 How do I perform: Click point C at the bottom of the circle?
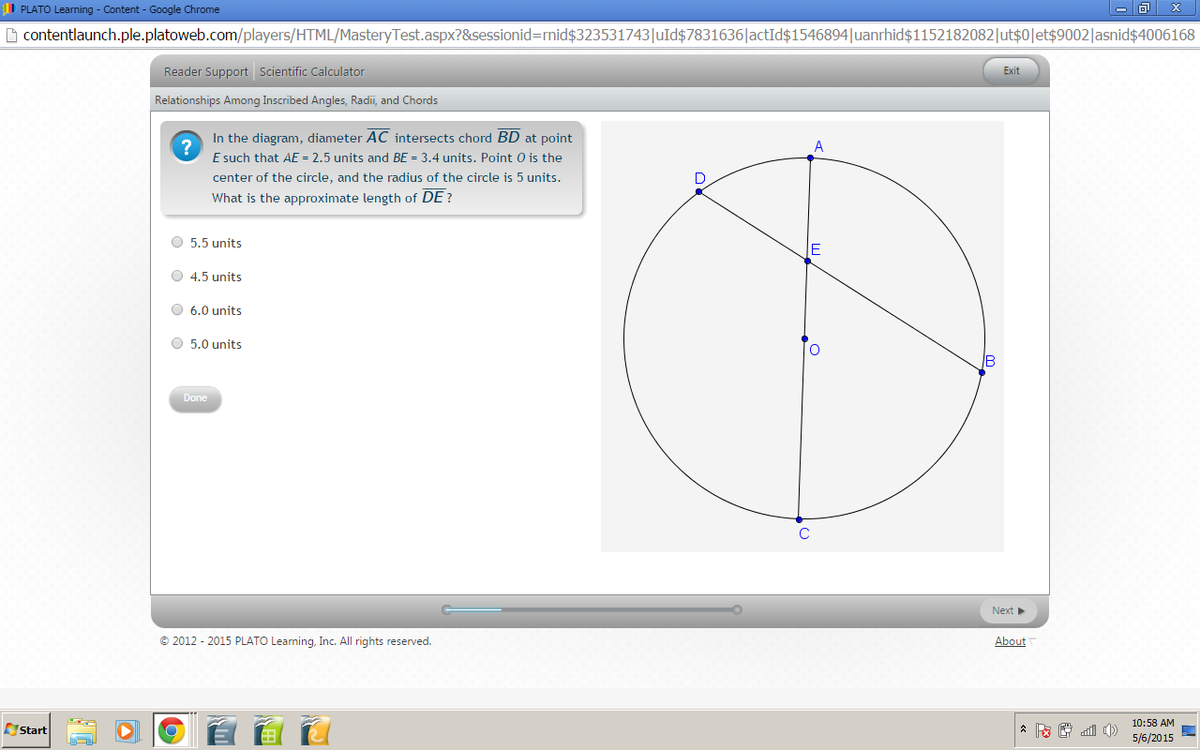pyautogui.click(x=799, y=520)
